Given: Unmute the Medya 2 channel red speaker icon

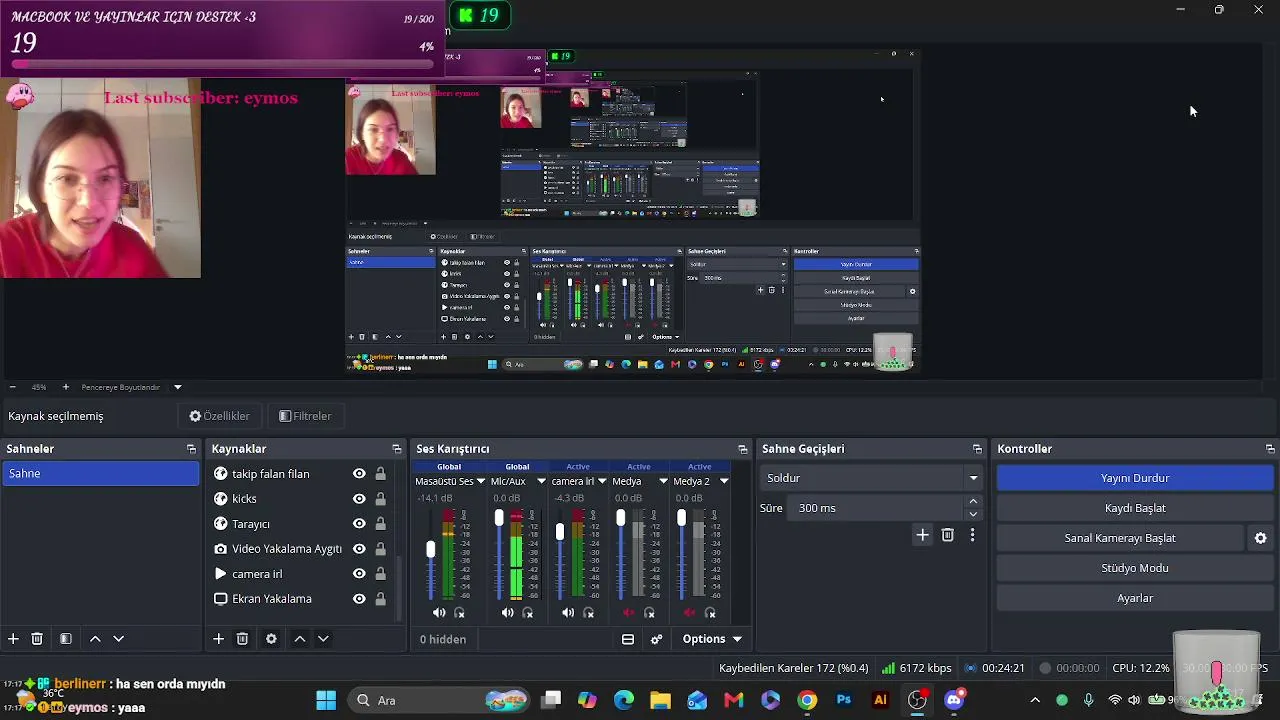Looking at the screenshot, I should [x=690, y=613].
